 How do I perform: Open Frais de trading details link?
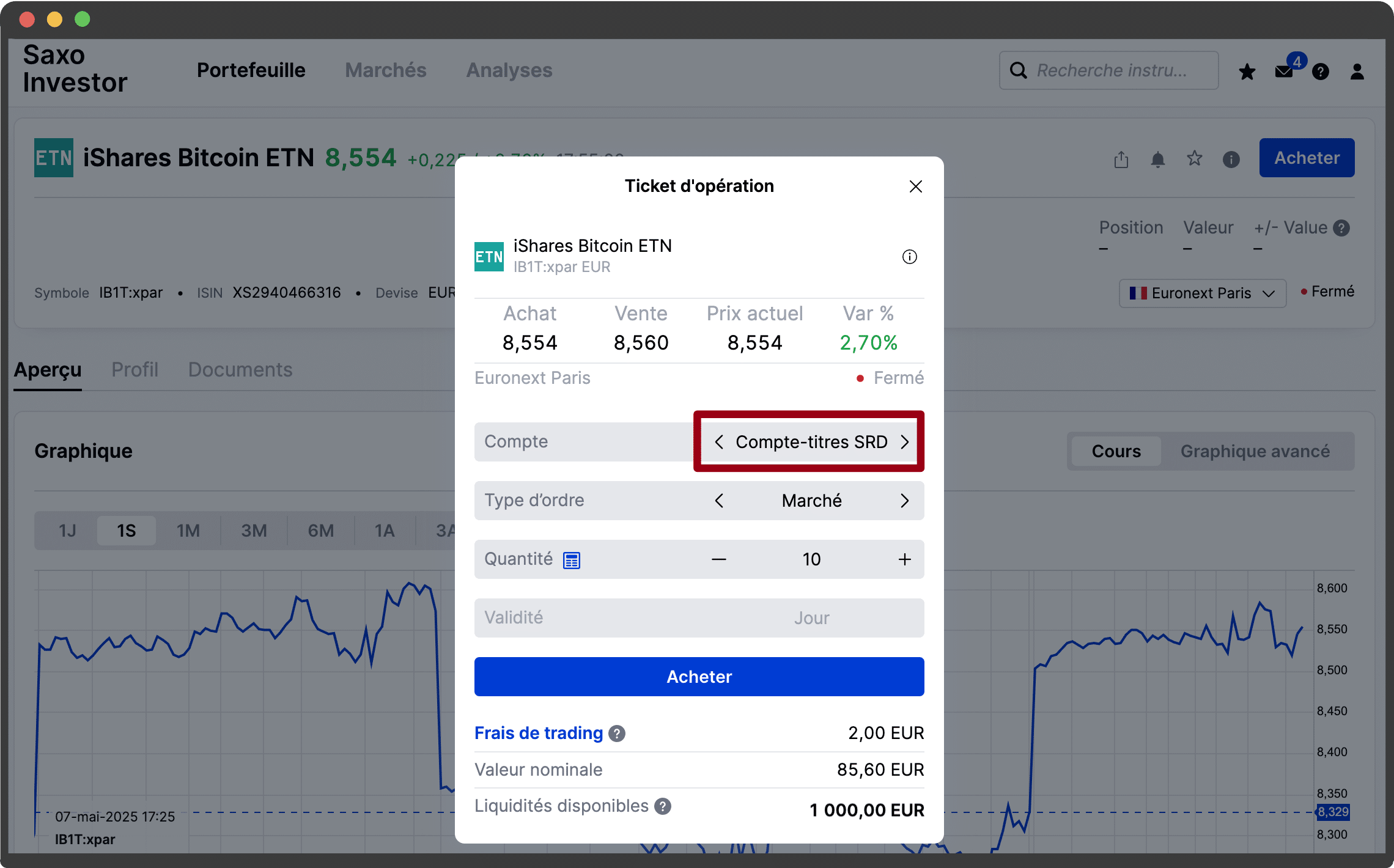(x=539, y=733)
